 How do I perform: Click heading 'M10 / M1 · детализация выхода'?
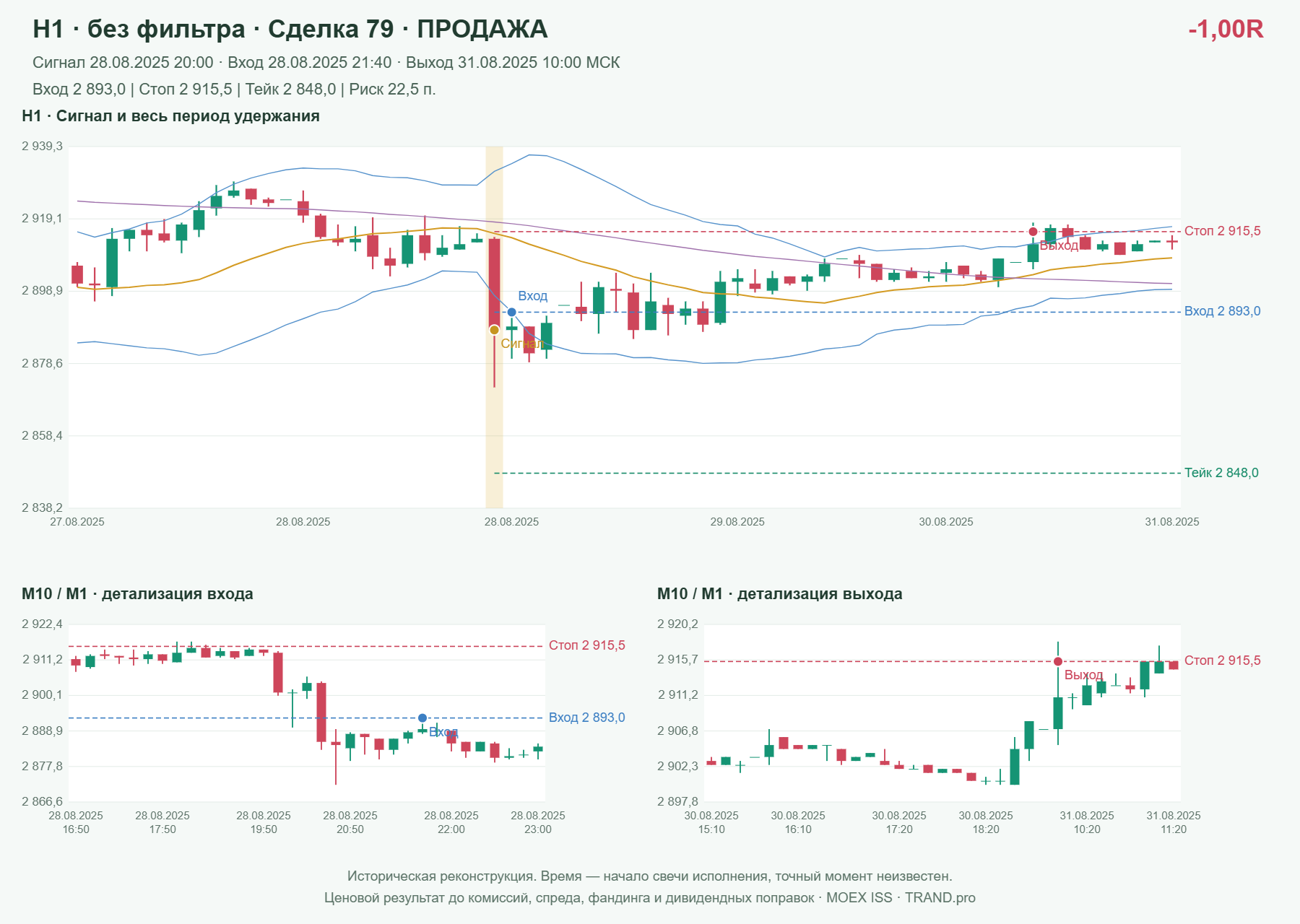[x=780, y=594]
